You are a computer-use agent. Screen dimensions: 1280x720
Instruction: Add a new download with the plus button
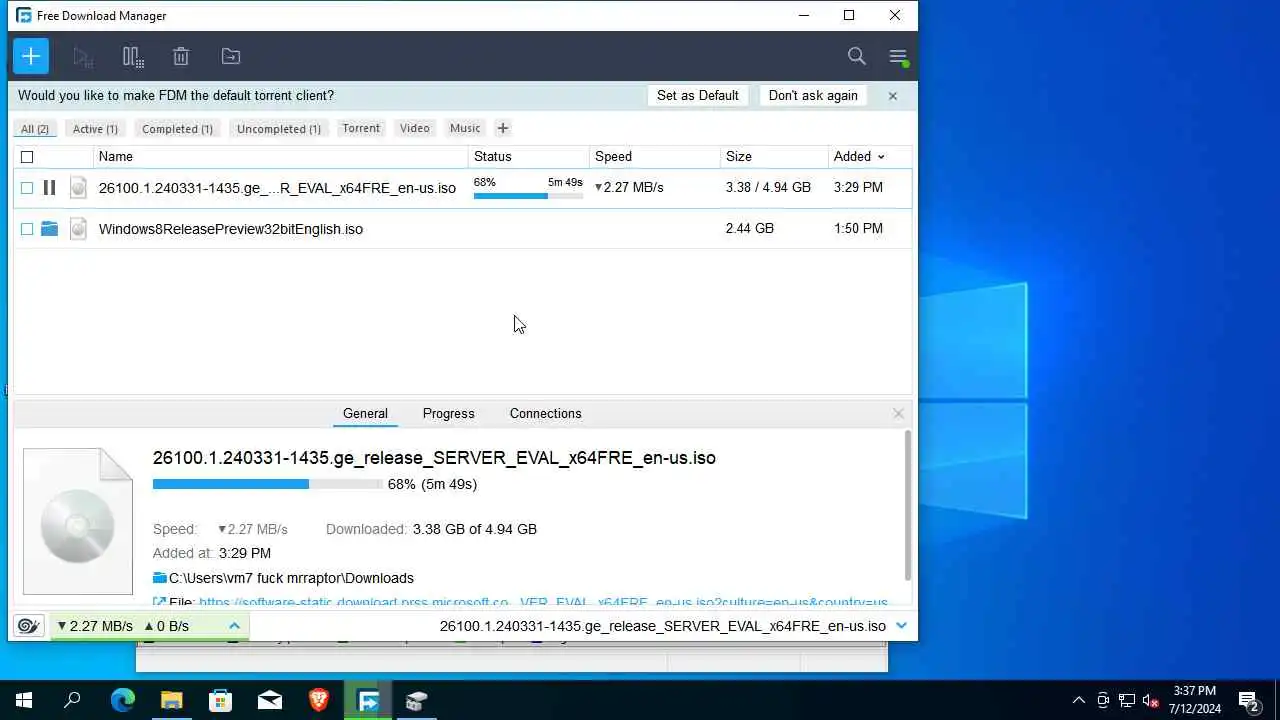tap(31, 56)
